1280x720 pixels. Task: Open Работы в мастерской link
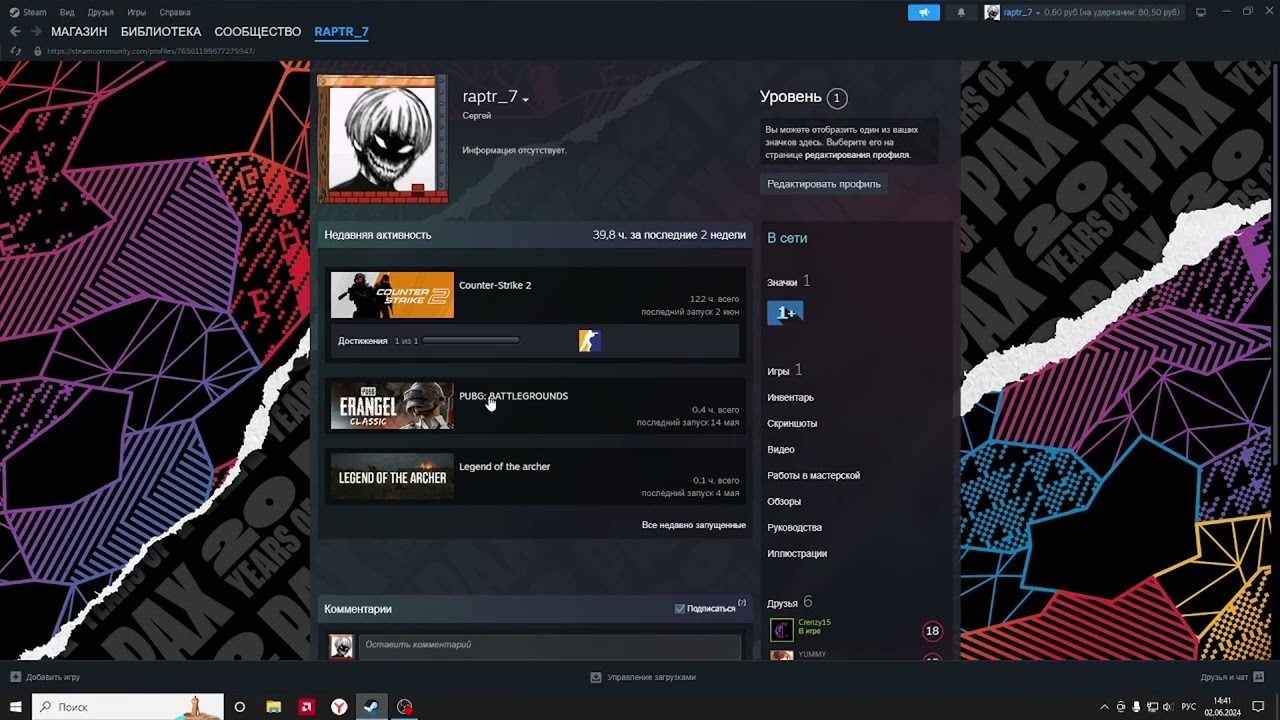(x=813, y=475)
